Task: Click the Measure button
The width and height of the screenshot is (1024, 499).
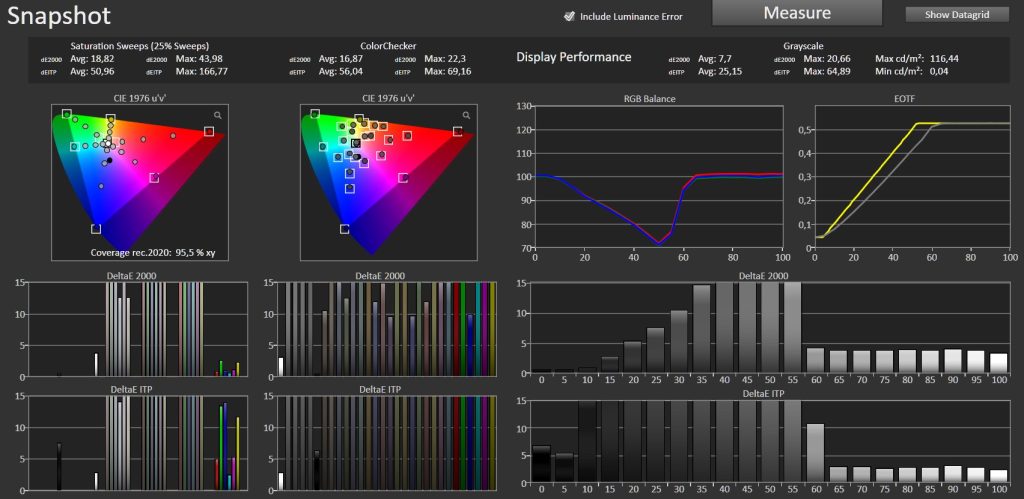Action: coord(797,13)
